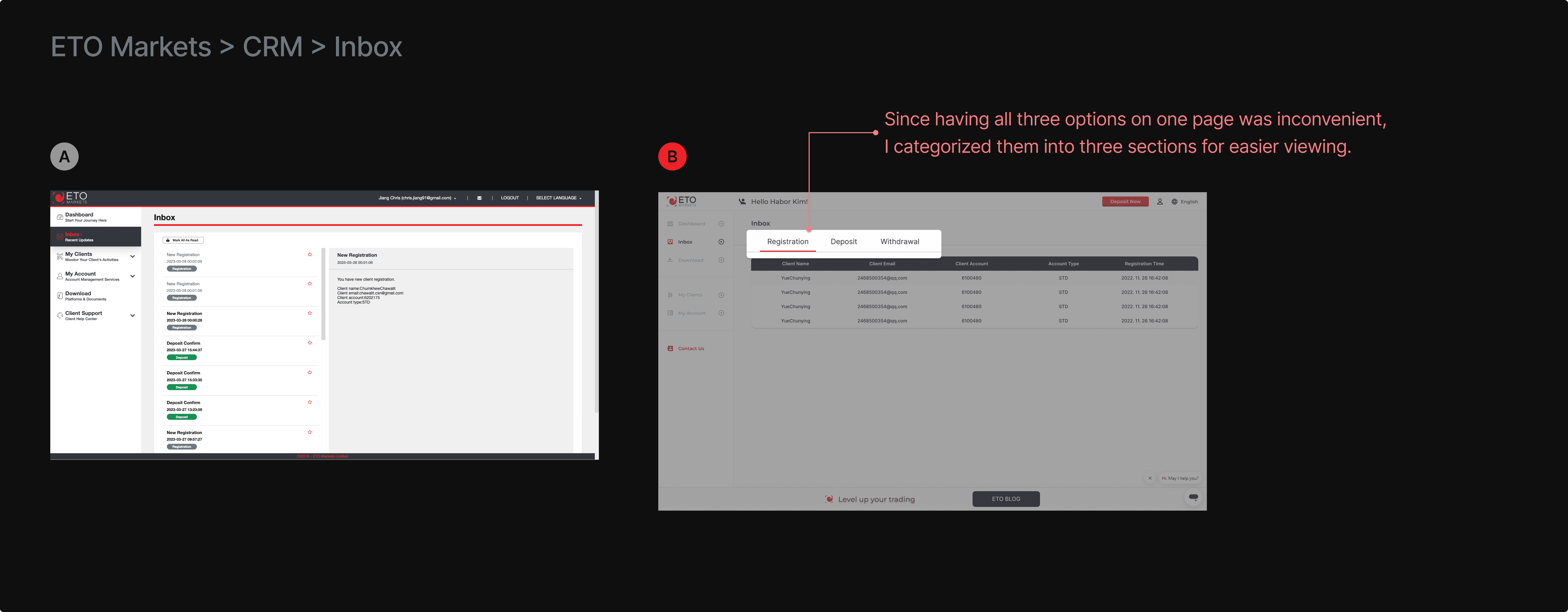Click the ETO logo beside 'Level up your trading'
Image resolution: width=1568 pixels, height=612 pixels.
point(829,499)
